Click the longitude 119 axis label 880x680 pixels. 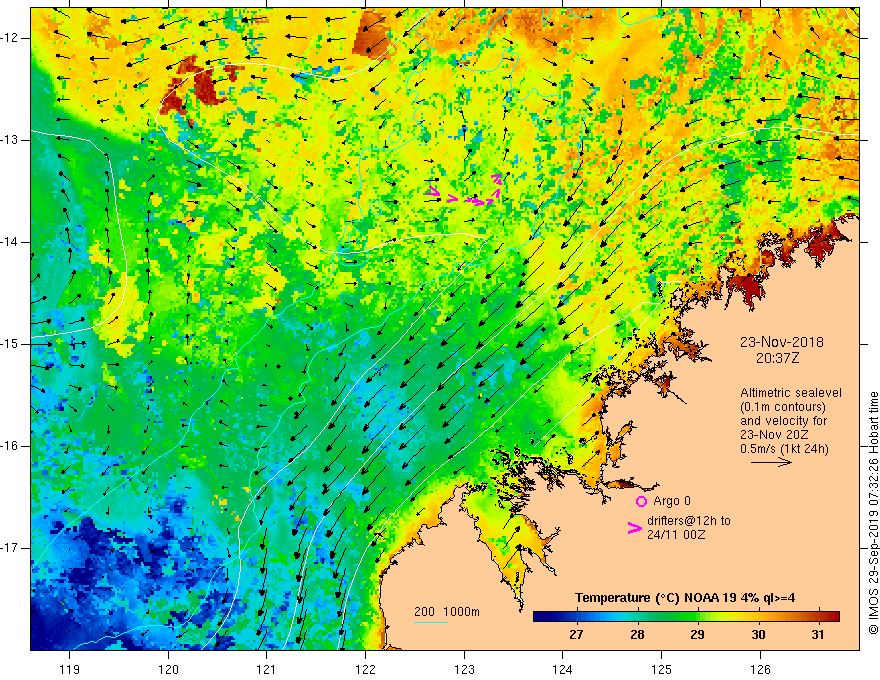point(70,669)
